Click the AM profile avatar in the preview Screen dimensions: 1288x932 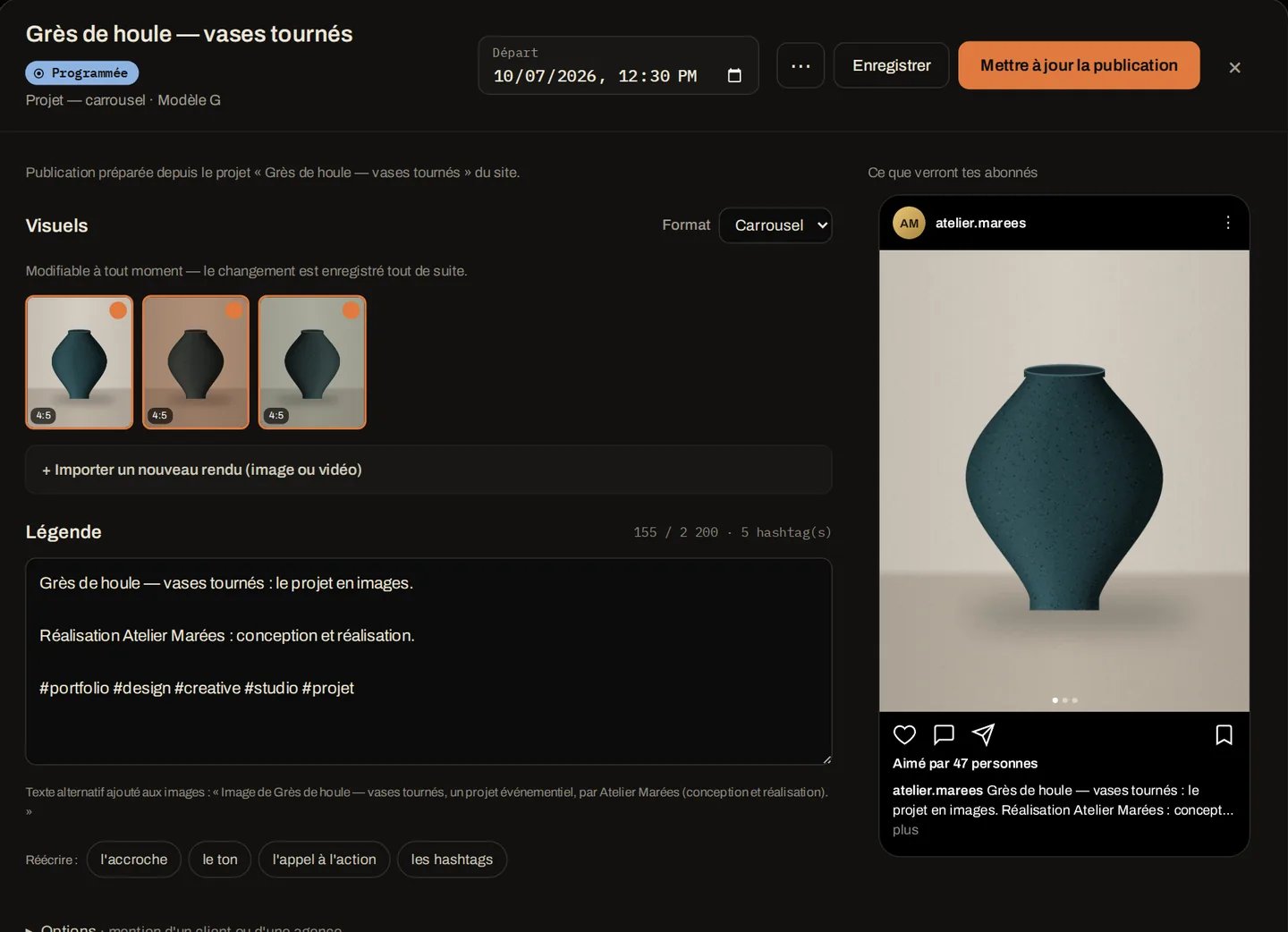(x=909, y=224)
